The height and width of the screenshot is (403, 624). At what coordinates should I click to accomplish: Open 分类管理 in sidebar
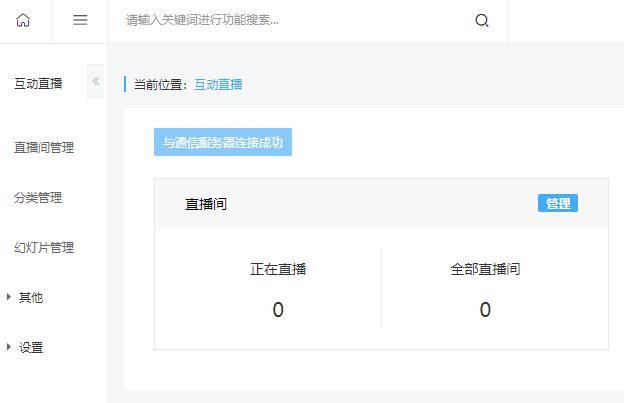tap(38, 197)
